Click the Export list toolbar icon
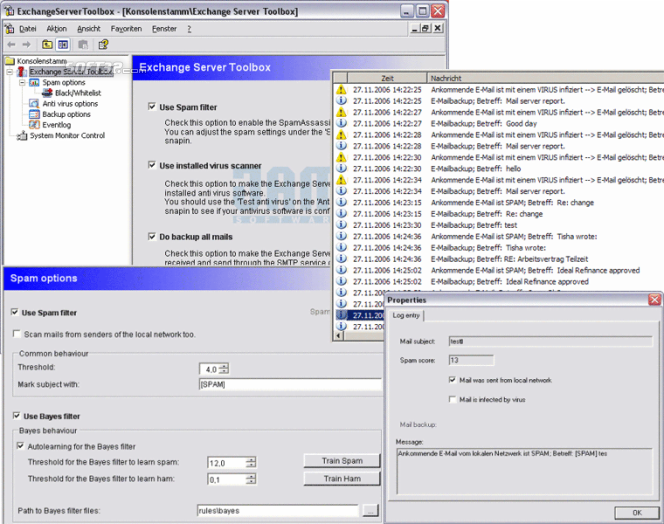Image resolution: width=664 pixels, height=524 pixels. 83,44
